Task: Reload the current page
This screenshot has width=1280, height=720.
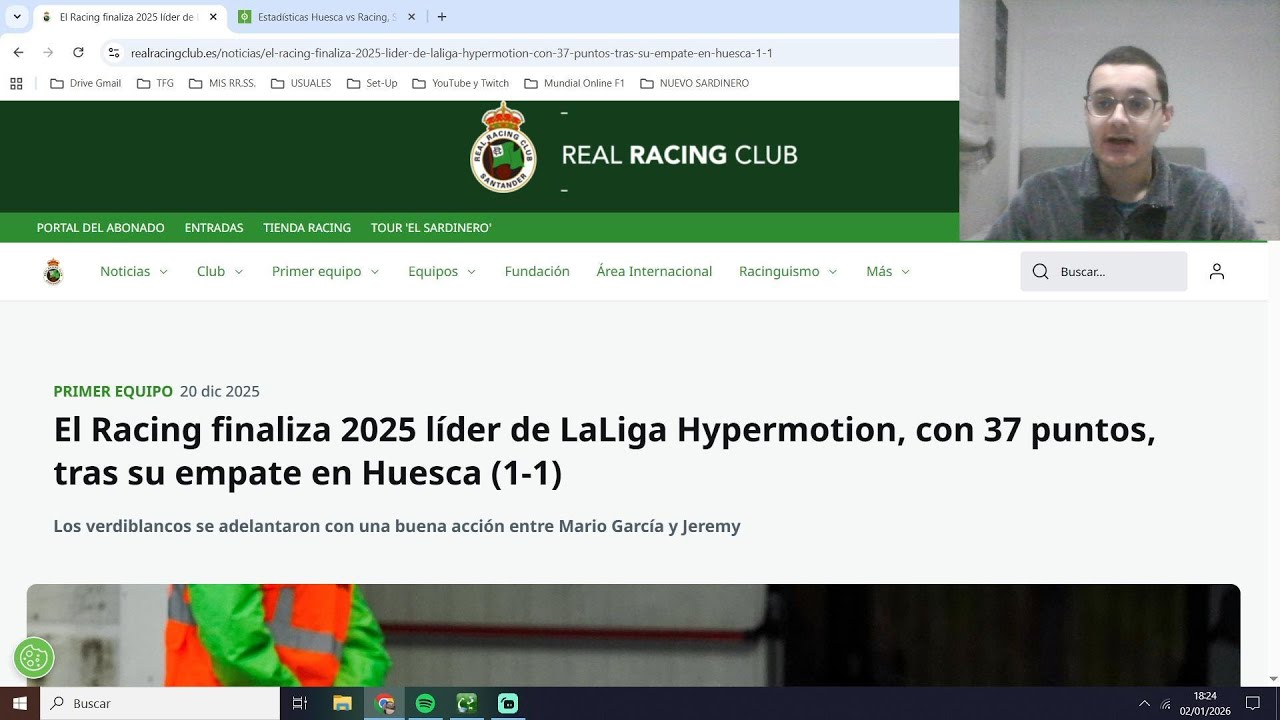Action: tap(78, 52)
